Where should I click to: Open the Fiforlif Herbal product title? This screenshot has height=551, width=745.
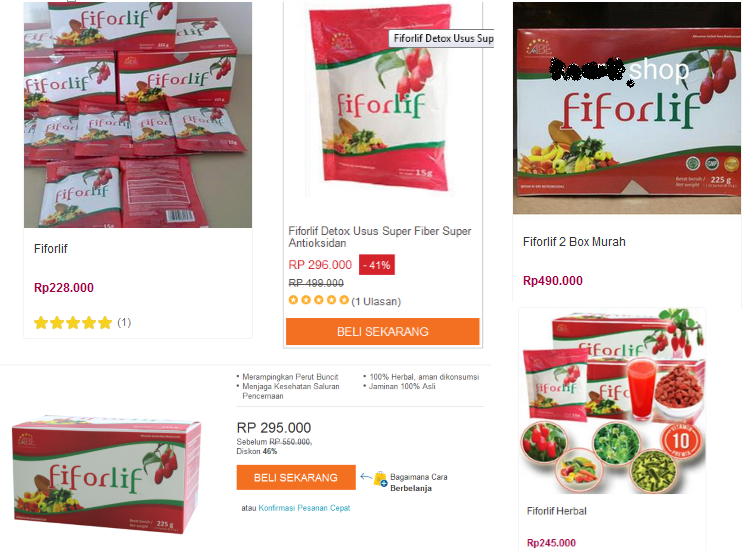tap(556, 511)
